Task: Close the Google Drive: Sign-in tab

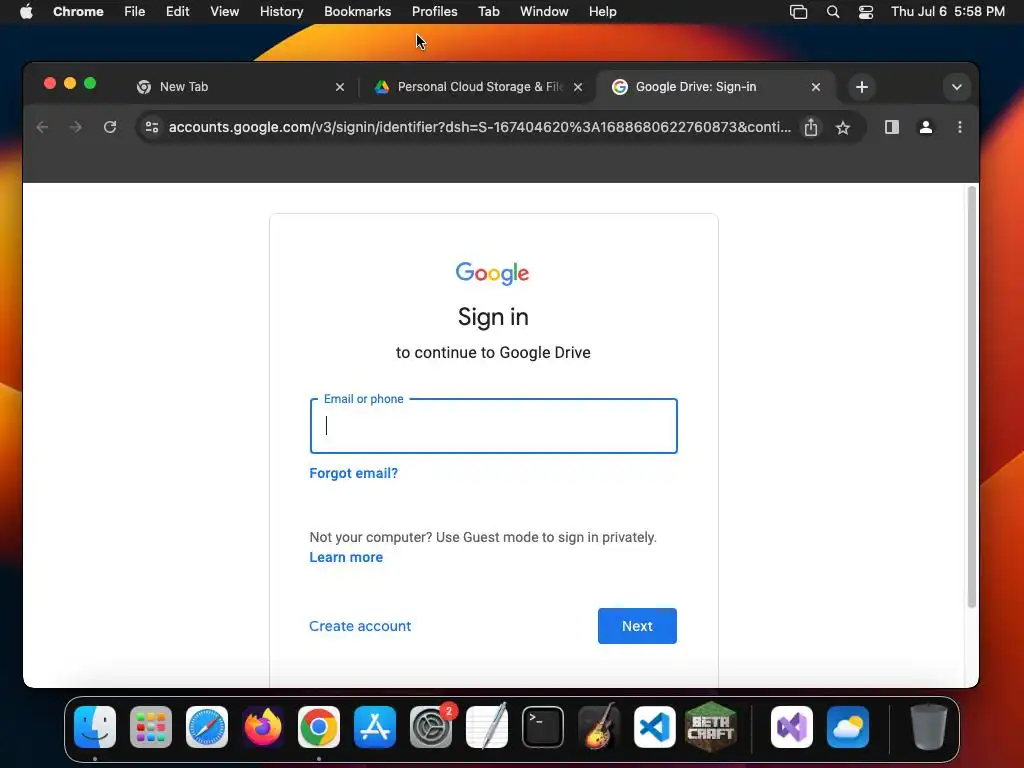Action: [x=816, y=87]
